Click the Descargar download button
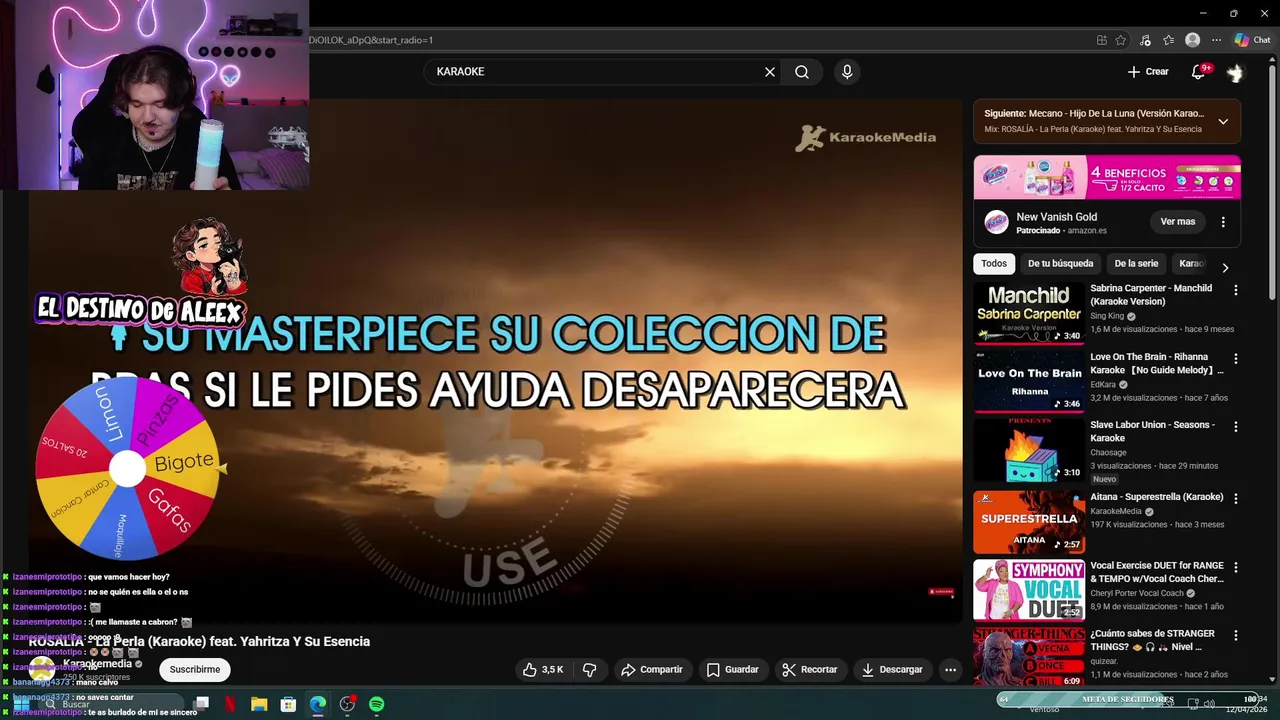 tap(892, 670)
